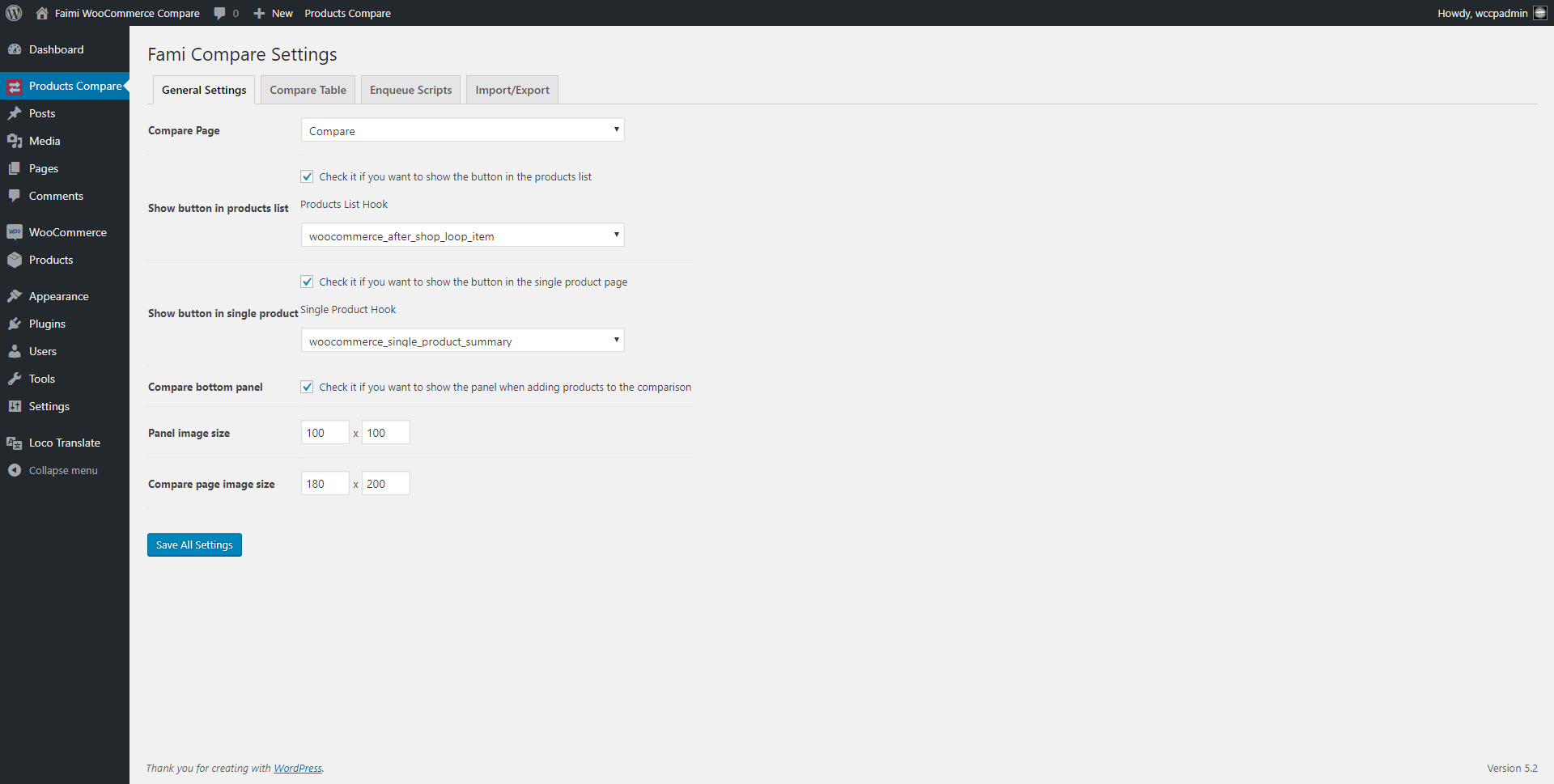
Task: Click the Products Compare sidebar icon
Action: [15, 86]
